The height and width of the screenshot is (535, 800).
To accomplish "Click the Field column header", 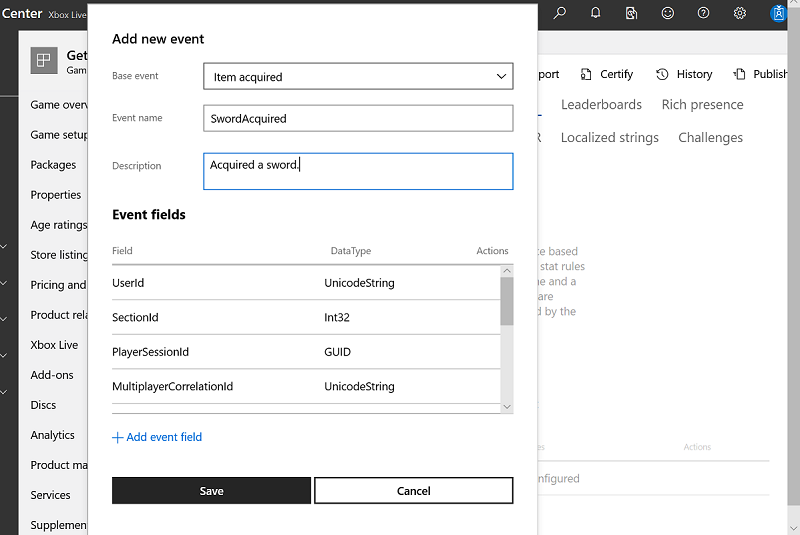I will 122,251.
